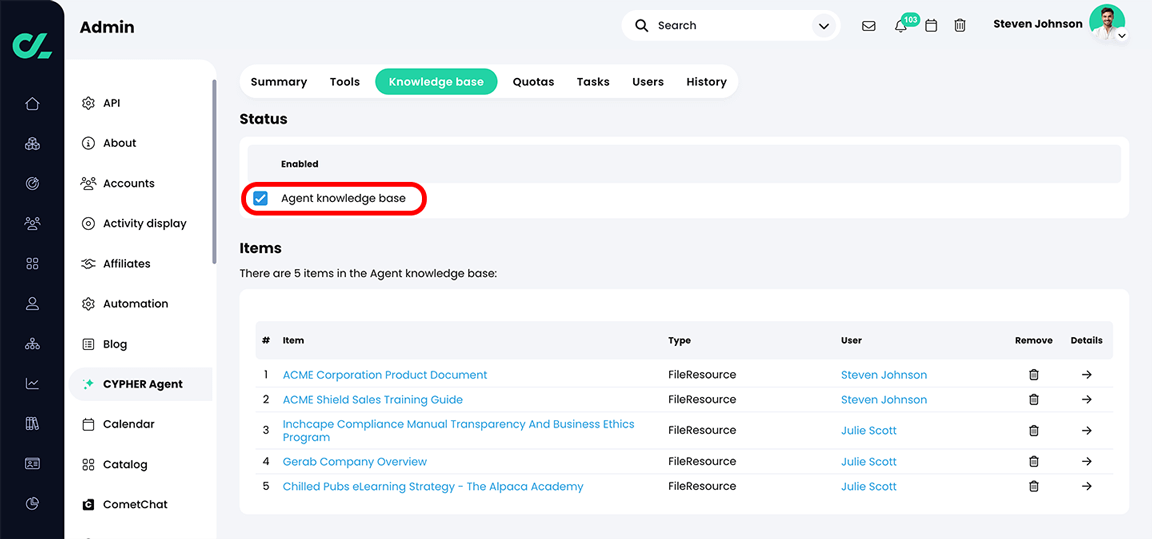1152x539 pixels.
Task: Remove ACME Corporation Product Document item
Action: click(1034, 375)
